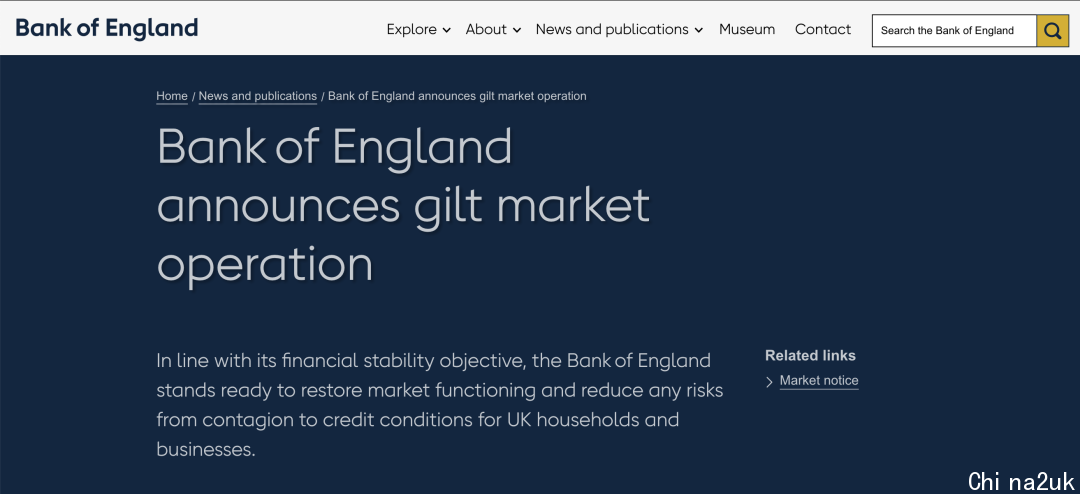Image resolution: width=1080 pixels, height=494 pixels.
Task: Open the About dropdown menu
Action: 493,30
